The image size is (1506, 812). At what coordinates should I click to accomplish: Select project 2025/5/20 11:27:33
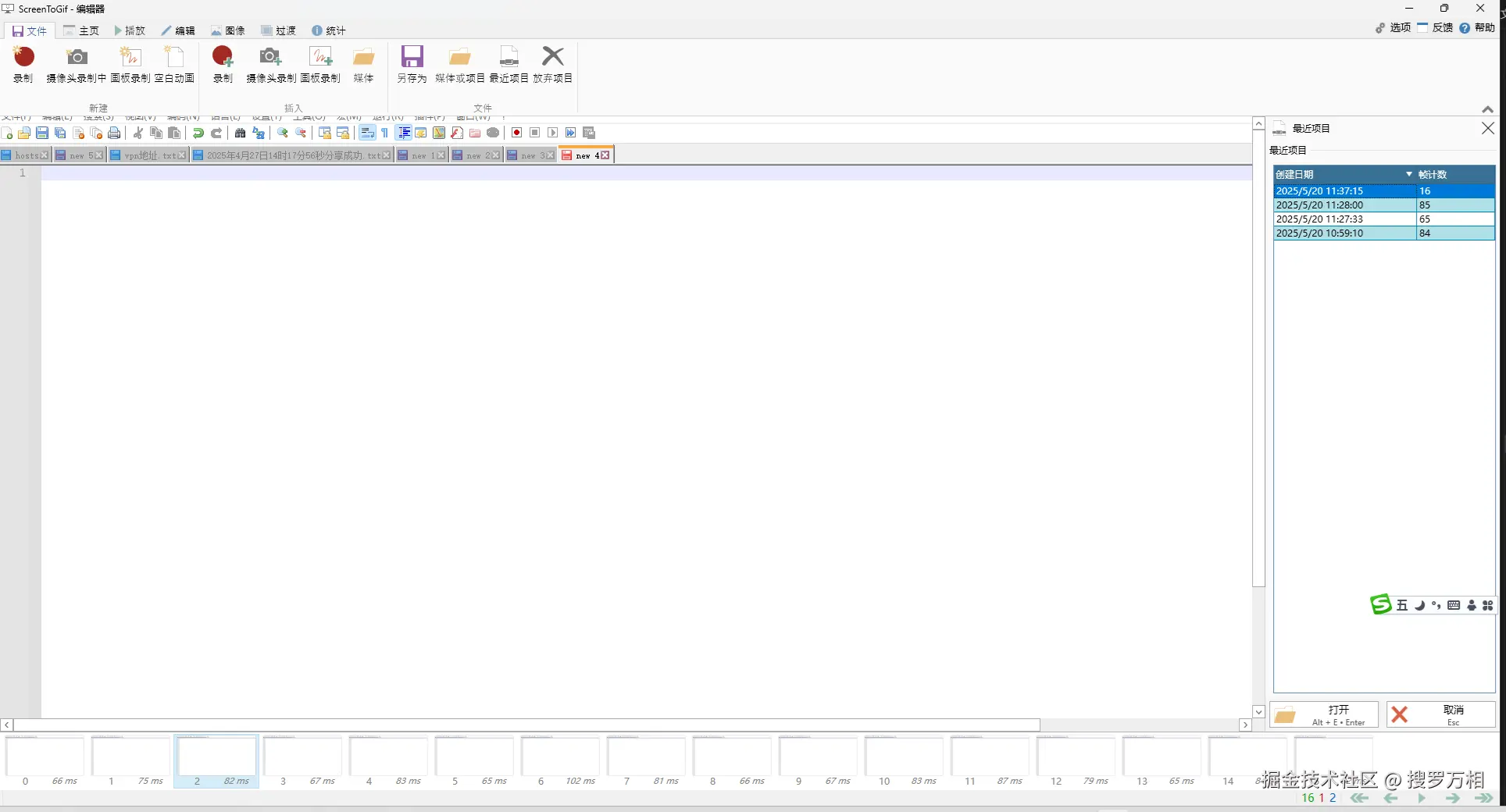pos(1384,219)
